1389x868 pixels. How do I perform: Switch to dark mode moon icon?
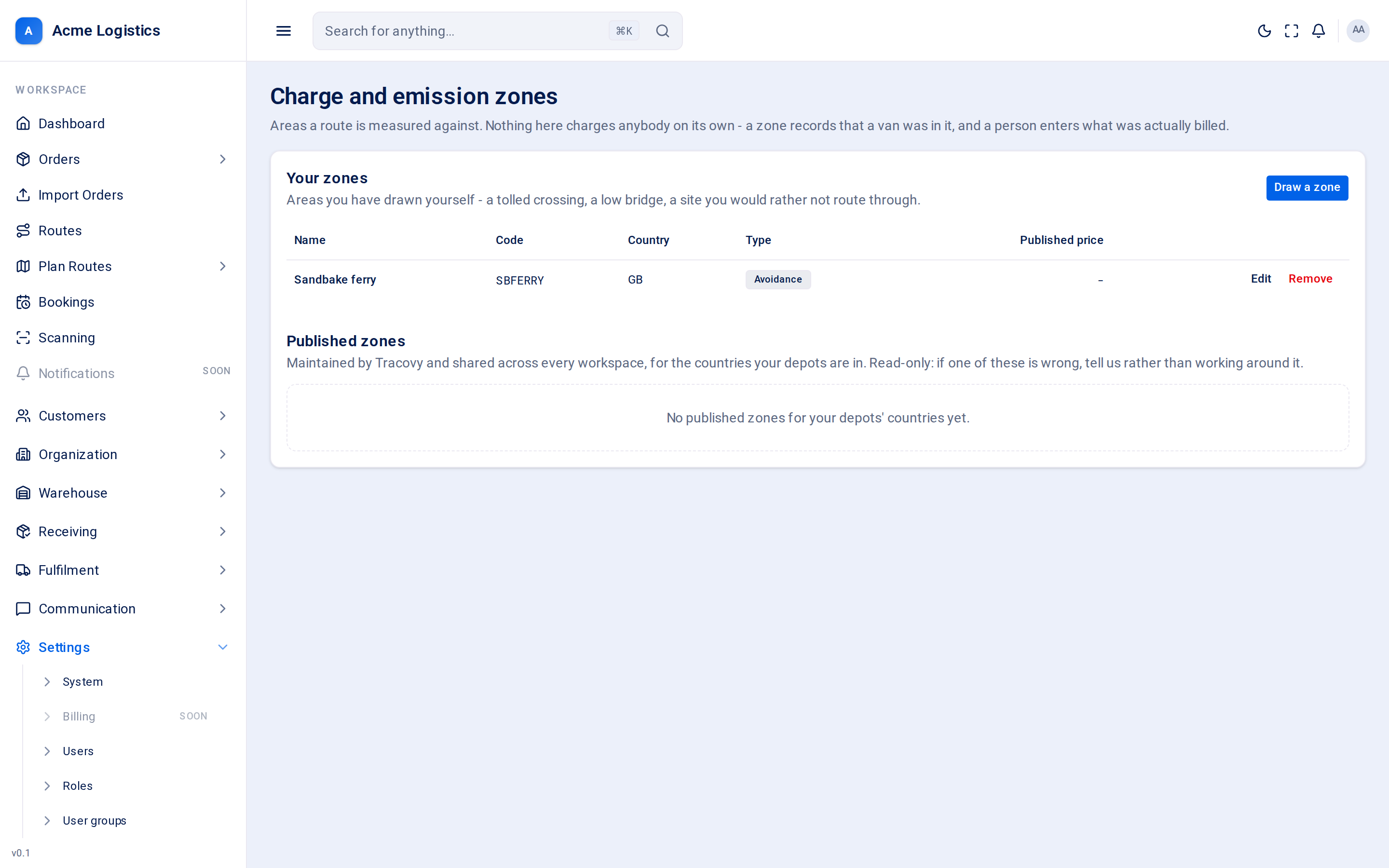(1264, 31)
